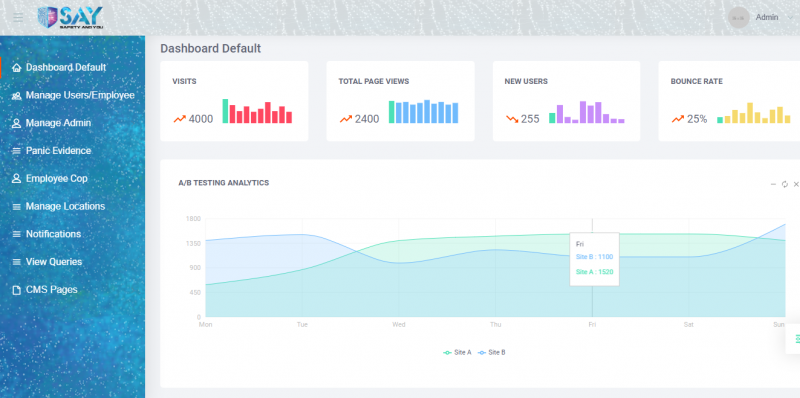Click the Sat label on chart axis
800x398 pixels.
click(x=689, y=325)
